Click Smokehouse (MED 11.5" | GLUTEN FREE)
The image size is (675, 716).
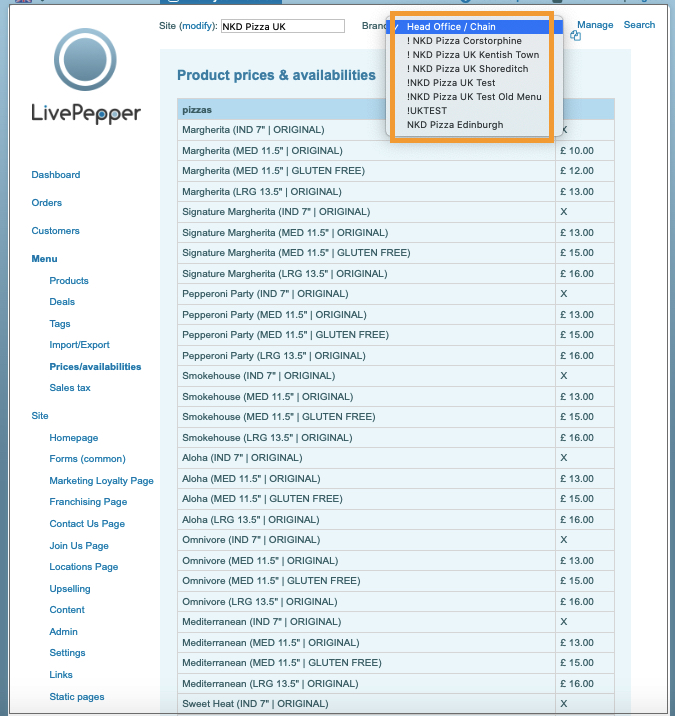[x=279, y=417]
